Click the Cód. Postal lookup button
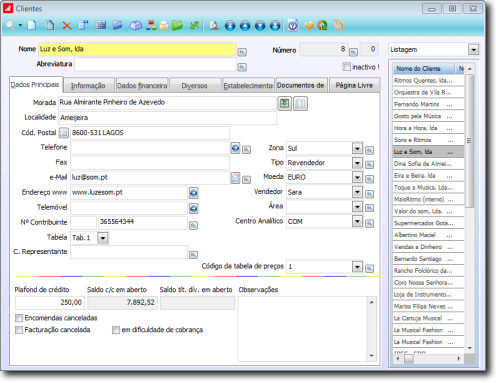The height and width of the screenshot is (383, 496). point(63,133)
